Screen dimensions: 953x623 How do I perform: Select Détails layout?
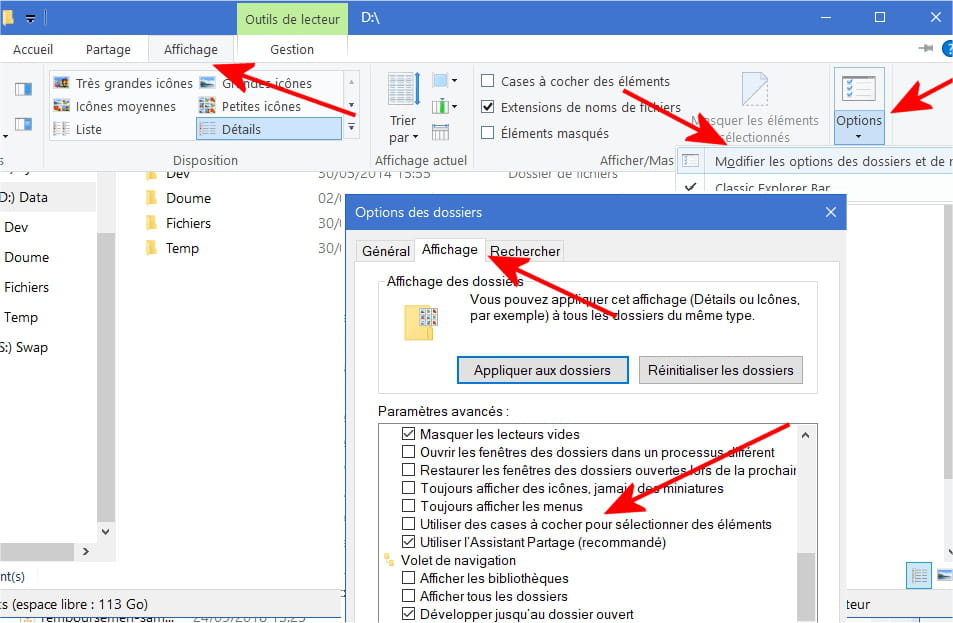269,129
